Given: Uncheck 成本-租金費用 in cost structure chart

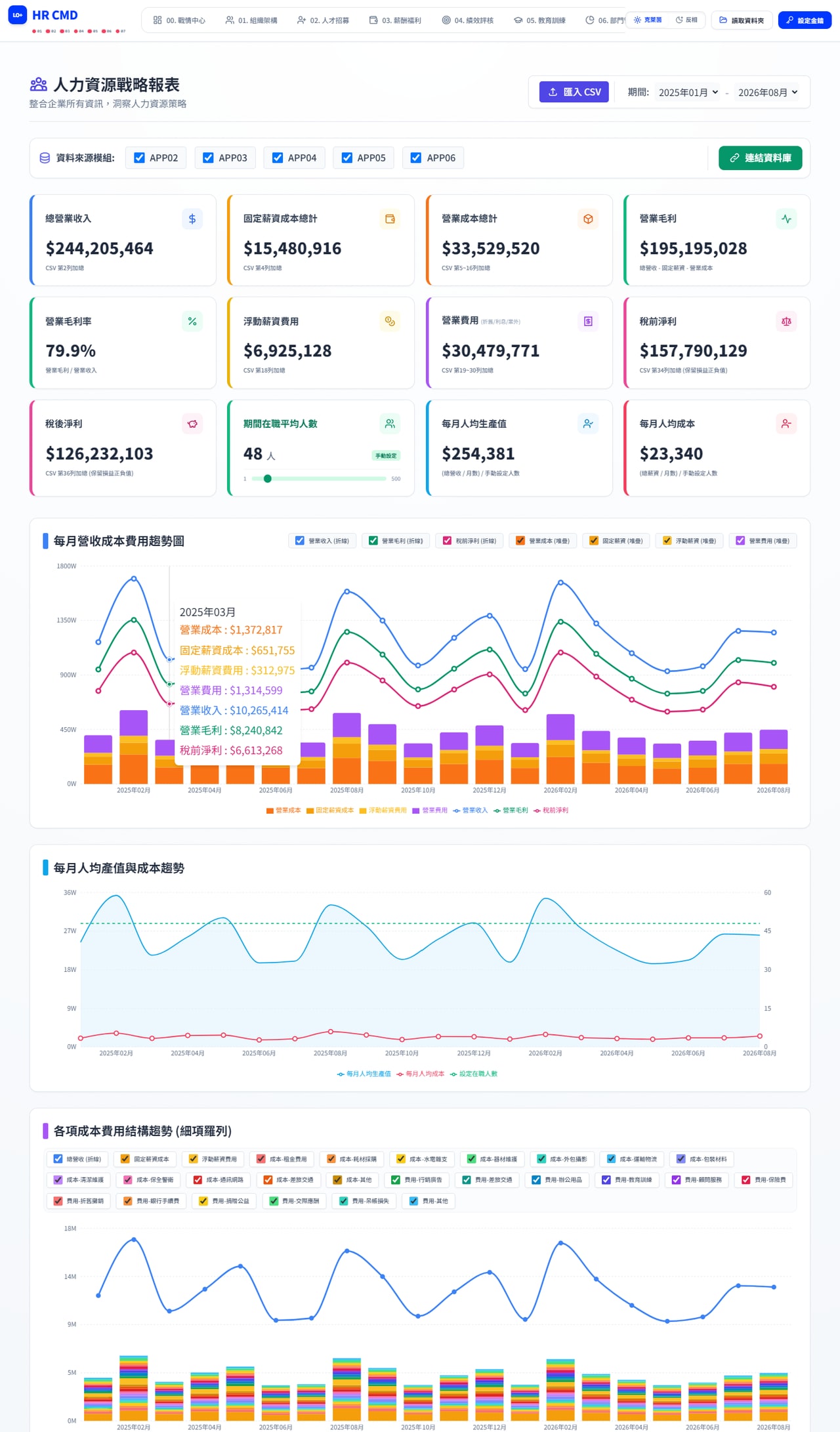Looking at the screenshot, I should [x=261, y=1159].
